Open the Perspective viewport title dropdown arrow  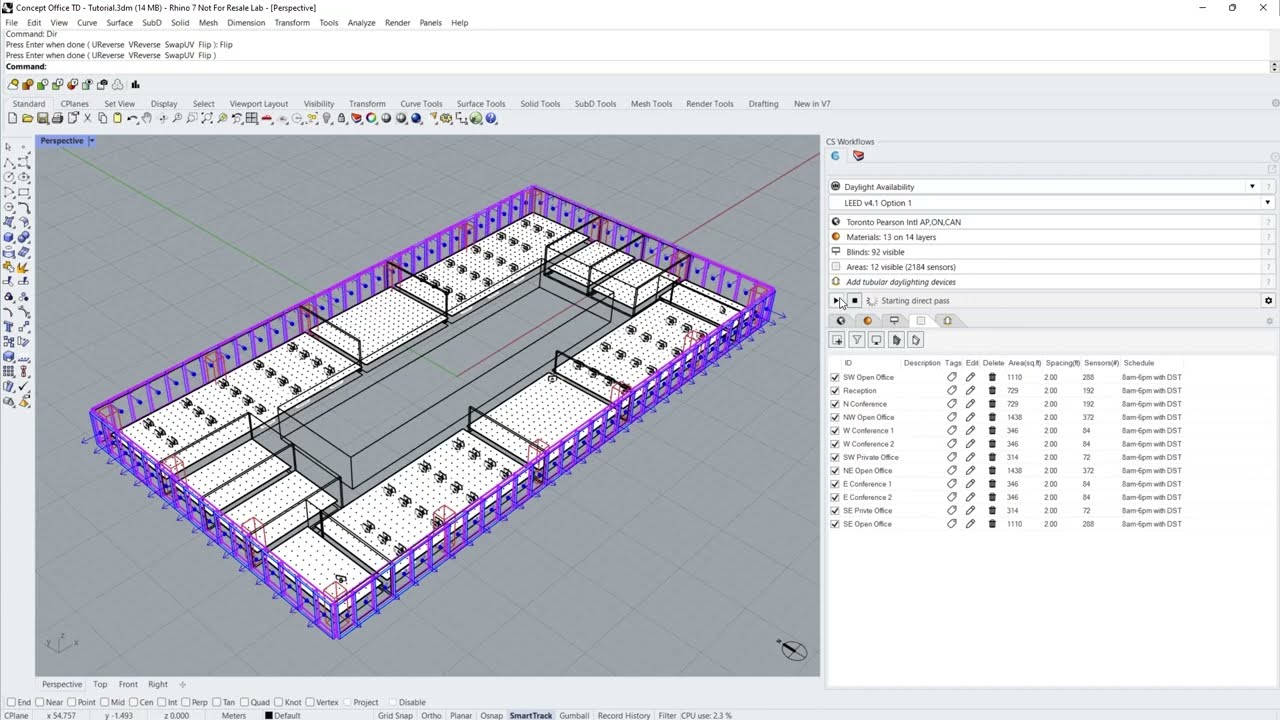pos(91,141)
